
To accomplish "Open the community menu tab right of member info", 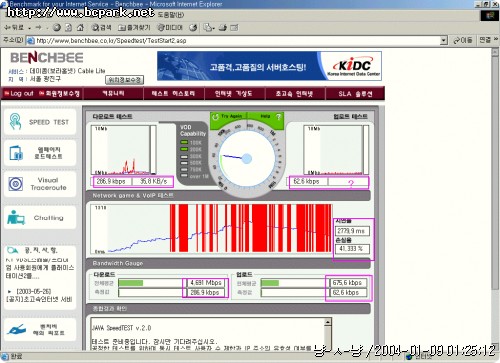I will point(113,93).
